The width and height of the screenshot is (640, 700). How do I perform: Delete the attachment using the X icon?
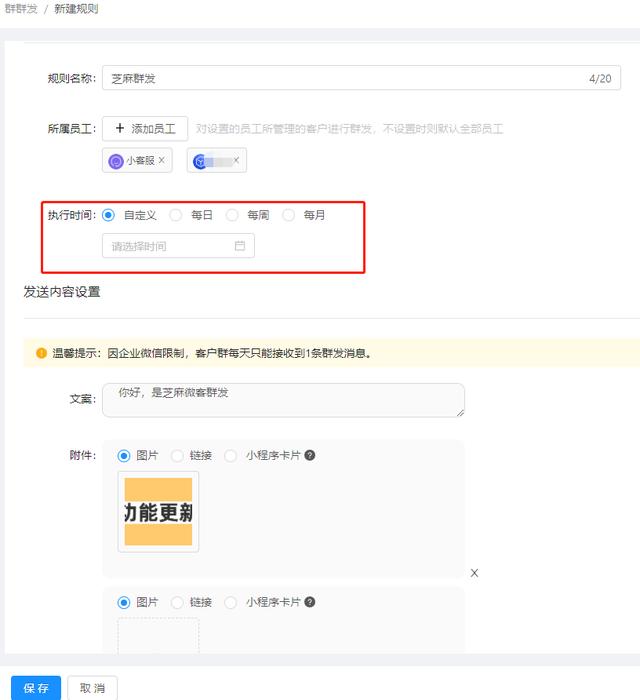click(474, 573)
